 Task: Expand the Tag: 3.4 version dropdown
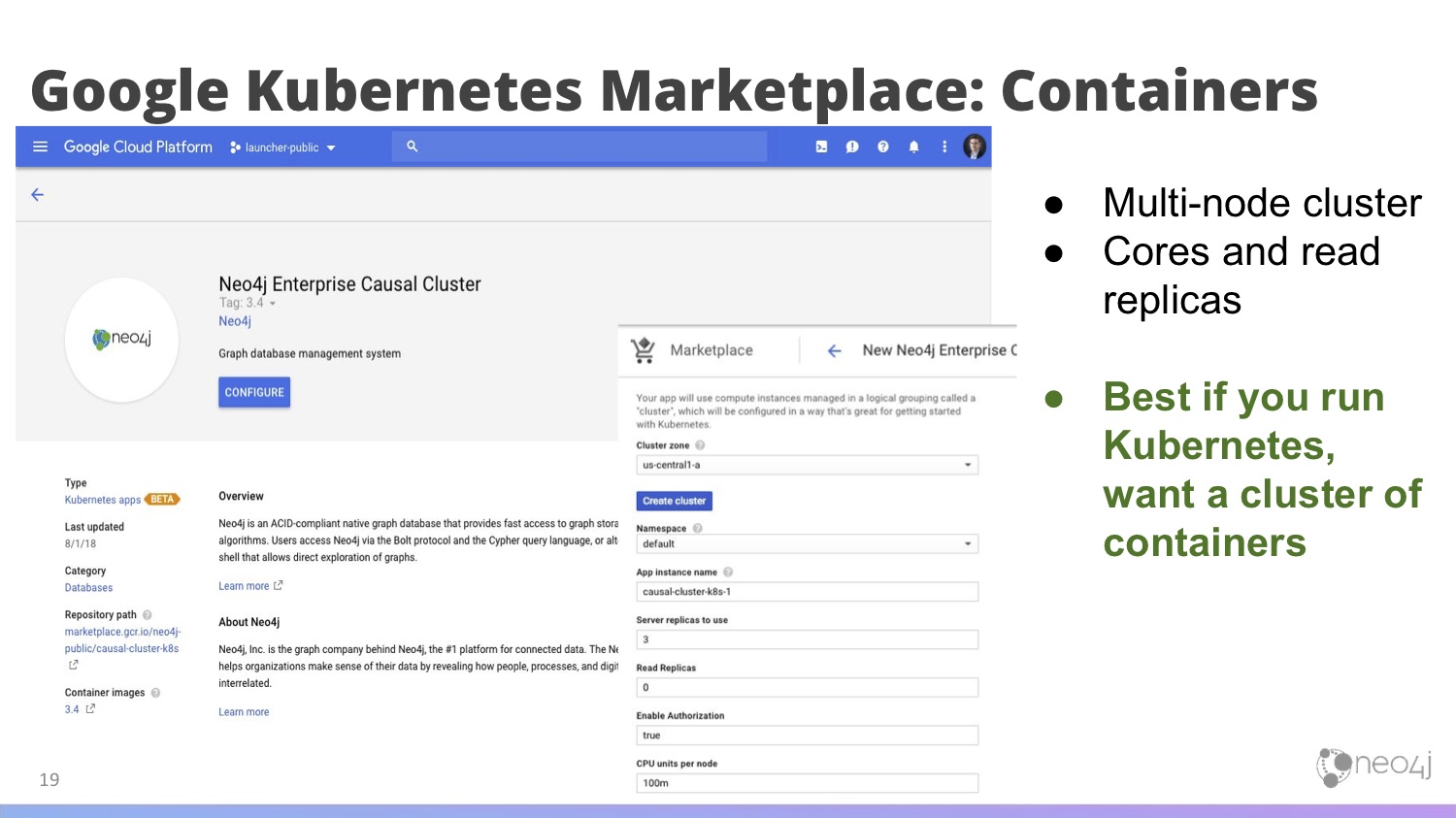pyautogui.click(x=248, y=303)
